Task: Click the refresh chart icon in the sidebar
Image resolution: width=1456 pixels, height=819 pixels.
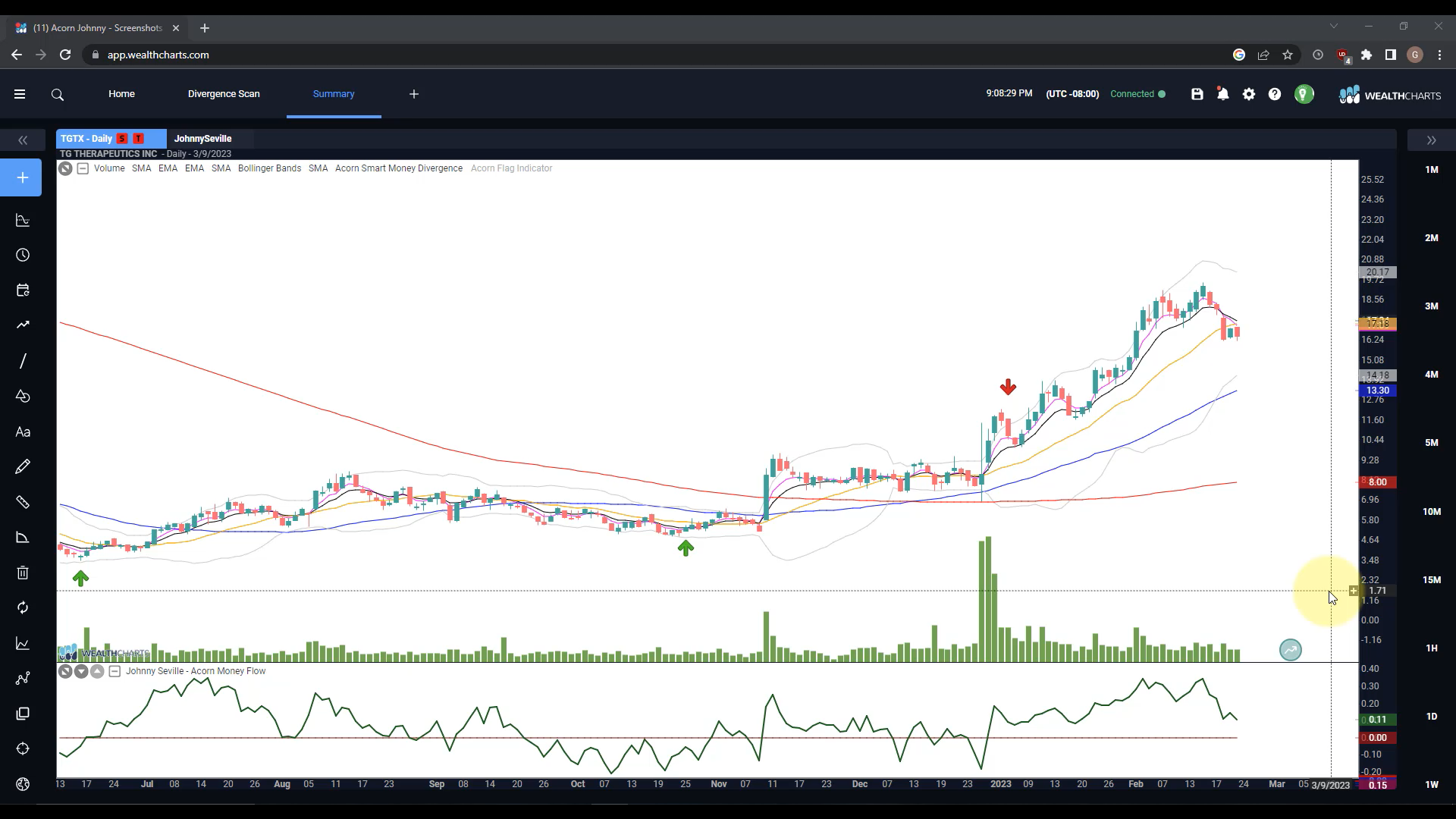Action: click(x=23, y=607)
